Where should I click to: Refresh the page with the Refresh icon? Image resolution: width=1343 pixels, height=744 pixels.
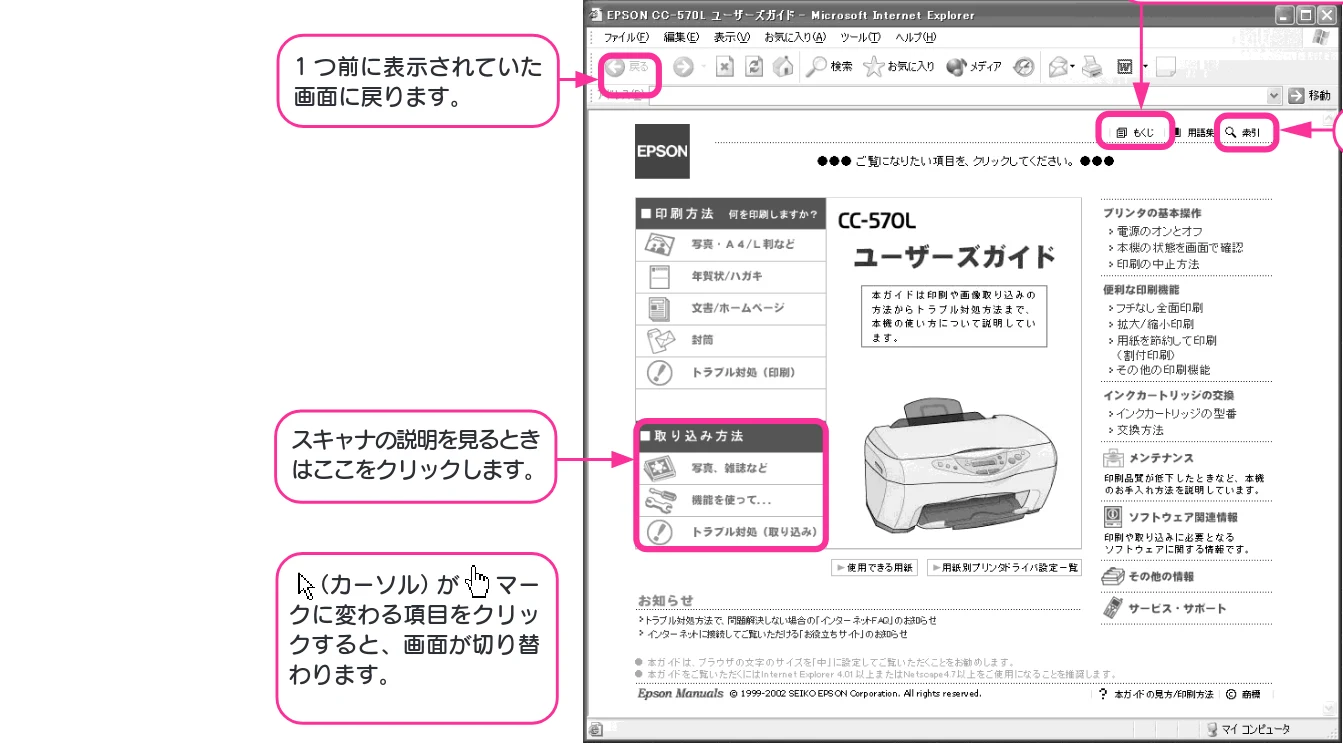754,68
